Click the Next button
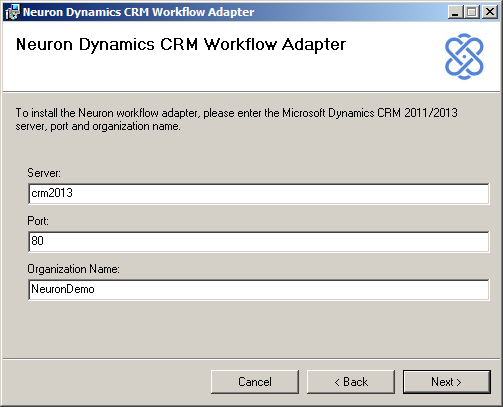 coord(447,382)
